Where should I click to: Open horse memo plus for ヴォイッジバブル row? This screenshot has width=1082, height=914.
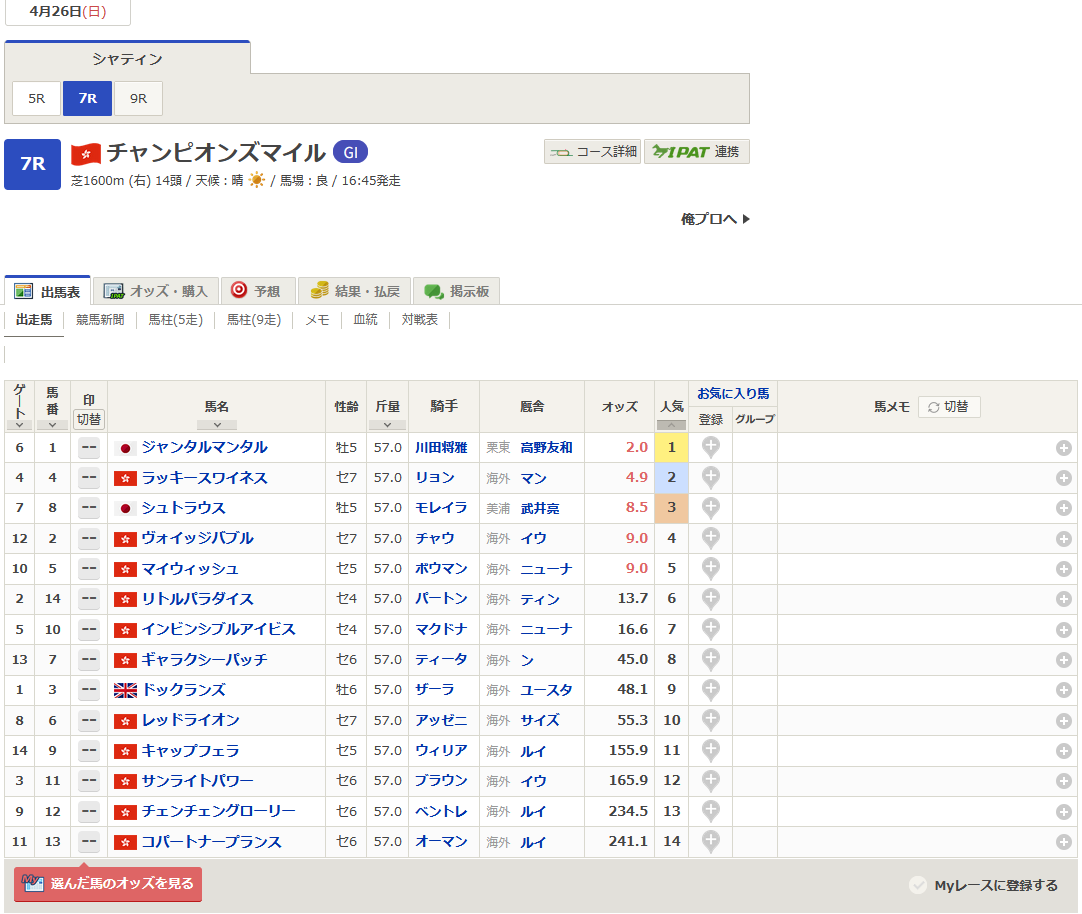tap(1063, 539)
